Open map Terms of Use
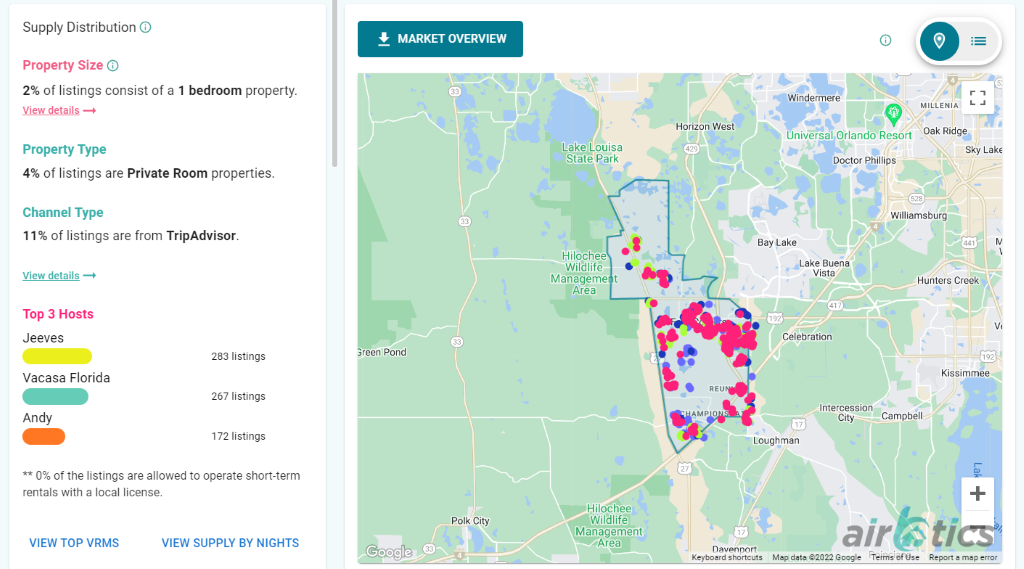Viewport: 1024px width, 569px height. click(x=895, y=557)
